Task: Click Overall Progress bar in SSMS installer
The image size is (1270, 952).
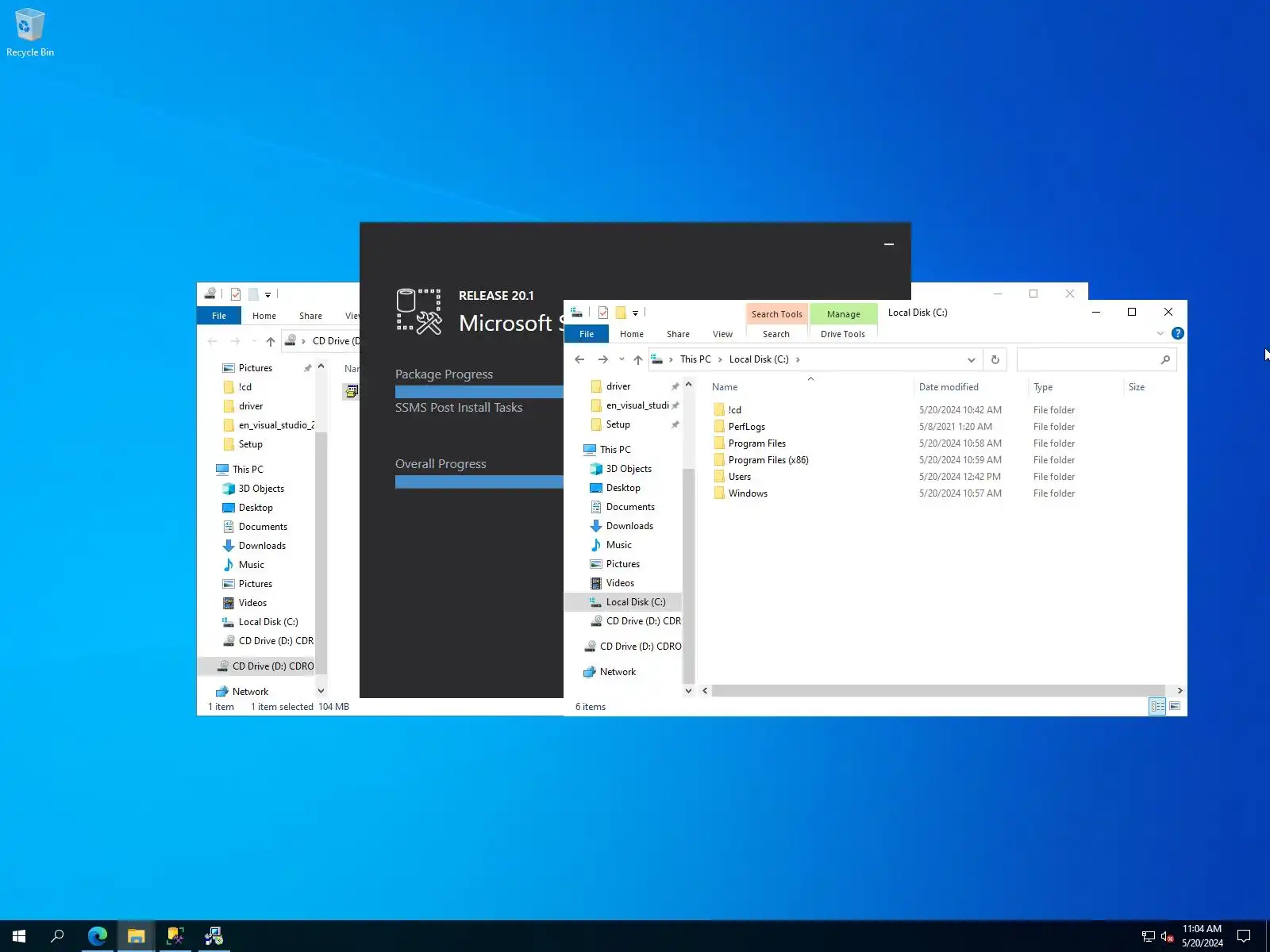Action: (479, 482)
